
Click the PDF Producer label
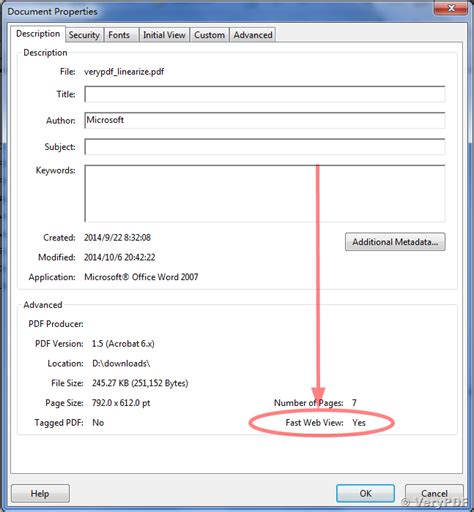56,324
